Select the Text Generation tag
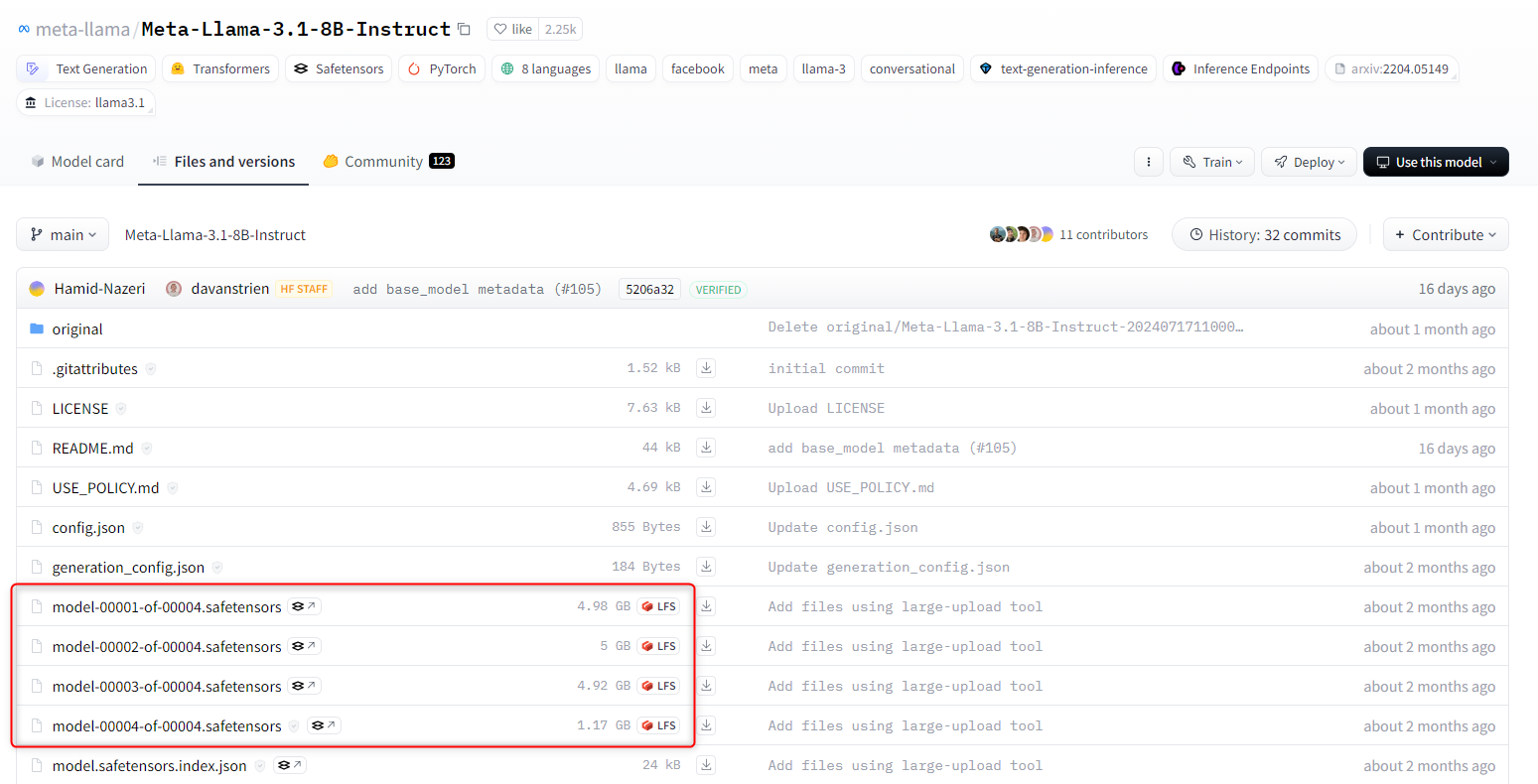The width and height of the screenshot is (1538, 784). (x=87, y=68)
